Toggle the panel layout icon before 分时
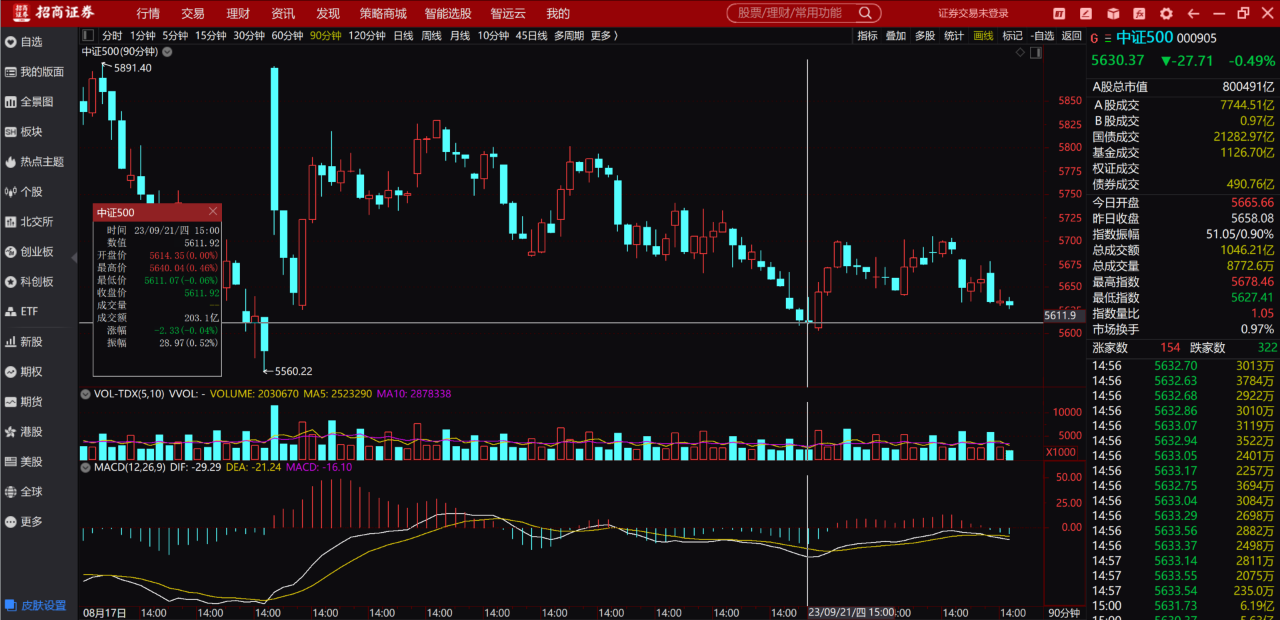Image resolution: width=1280 pixels, height=620 pixels. pyautogui.click(x=87, y=35)
